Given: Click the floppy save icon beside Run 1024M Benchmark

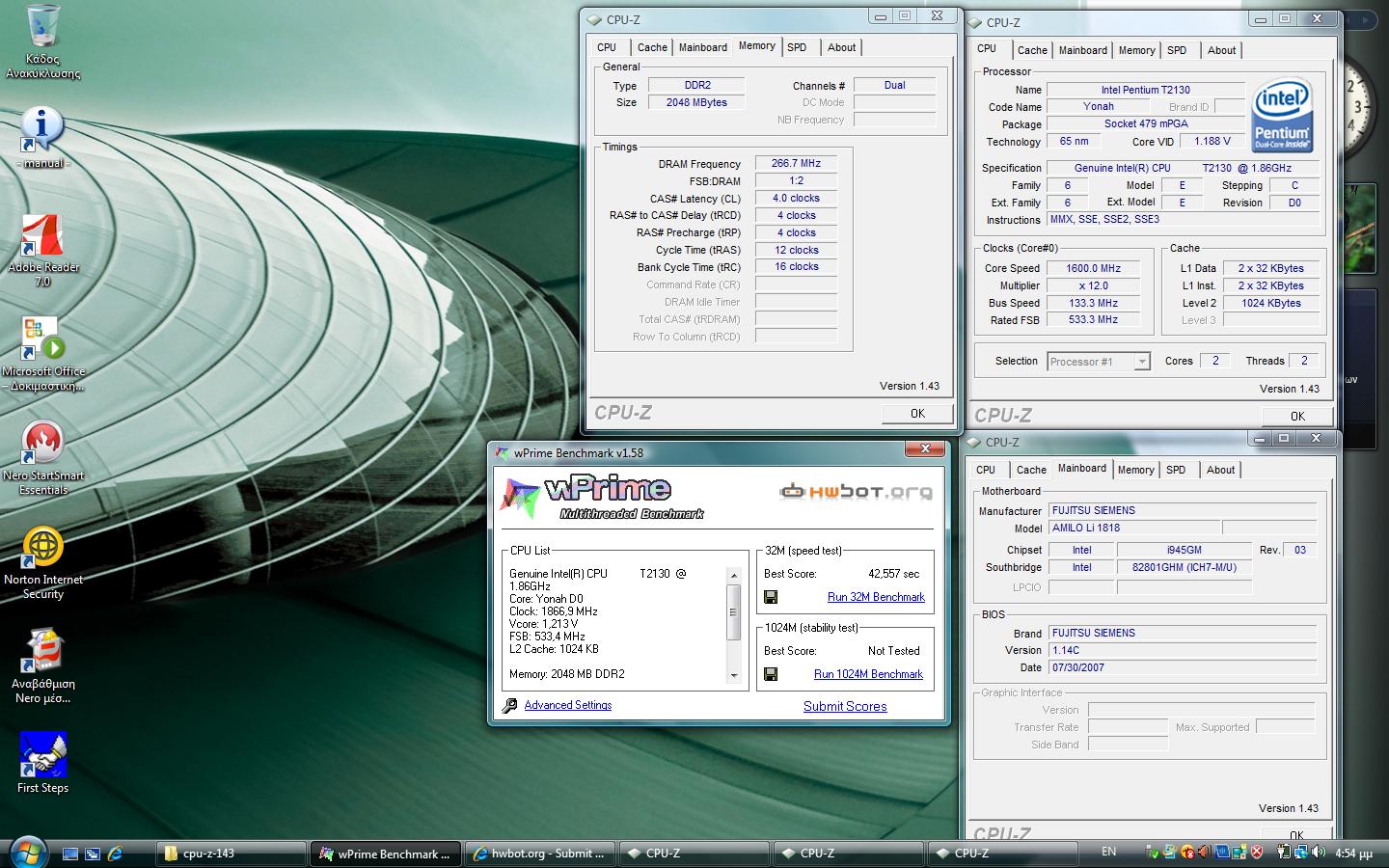Looking at the screenshot, I should [x=771, y=674].
